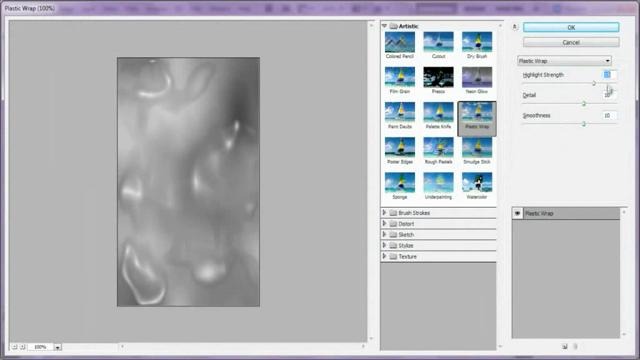The height and width of the screenshot is (360, 640).
Task: Select the Dry Brush filter thumbnail
Action: 477,42
